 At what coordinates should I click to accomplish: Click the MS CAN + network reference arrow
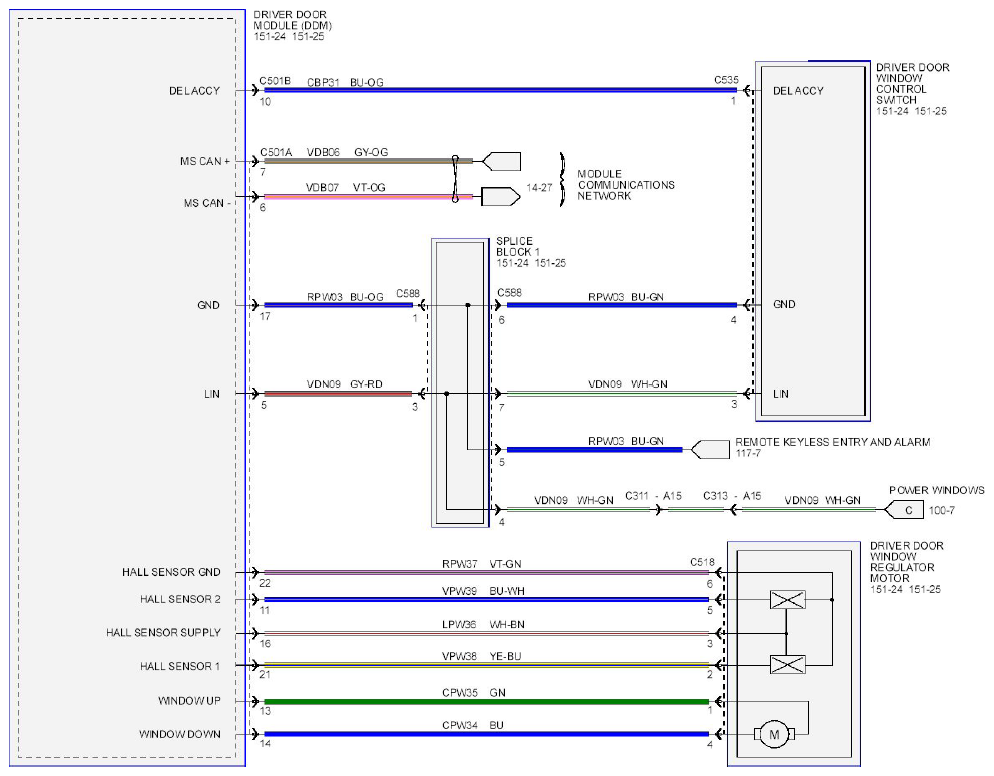tap(501, 161)
